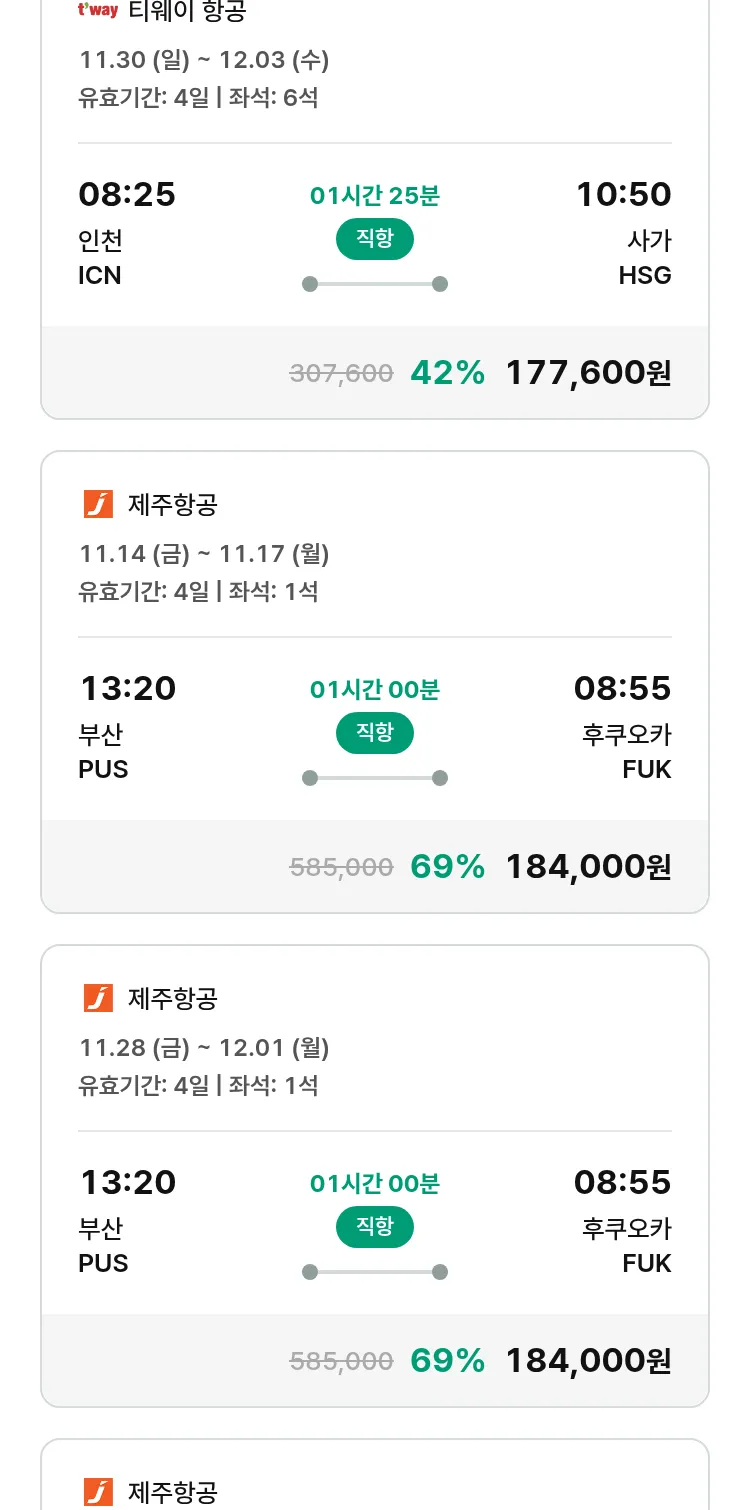The width and height of the screenshot is (750, 1510).
Task: Click Jeju Air logo on 11.14 flight card
Action: pos(98,504)
